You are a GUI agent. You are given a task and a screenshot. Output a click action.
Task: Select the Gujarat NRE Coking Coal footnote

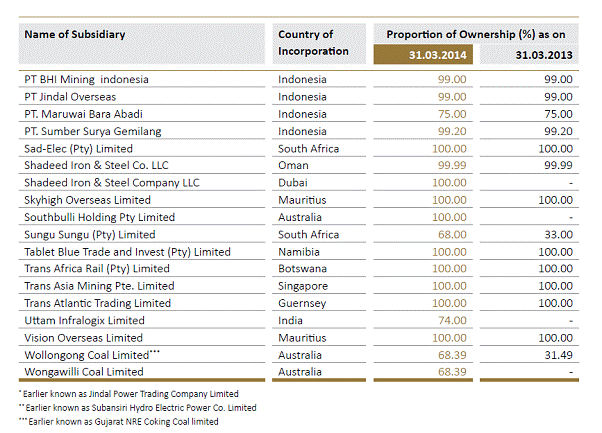[124, 421]
